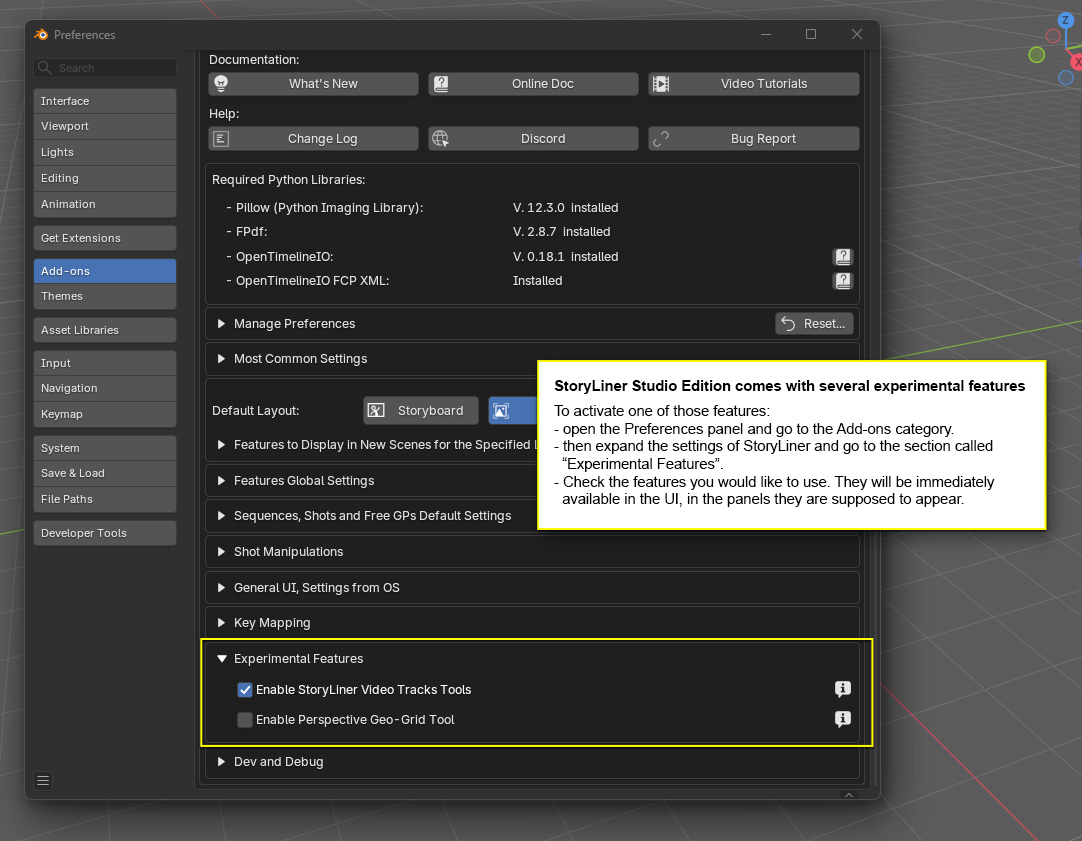This screenshot has width=1082, height=841.
Task: Expand Most Common Settings section
Action: tap(222, 359)
